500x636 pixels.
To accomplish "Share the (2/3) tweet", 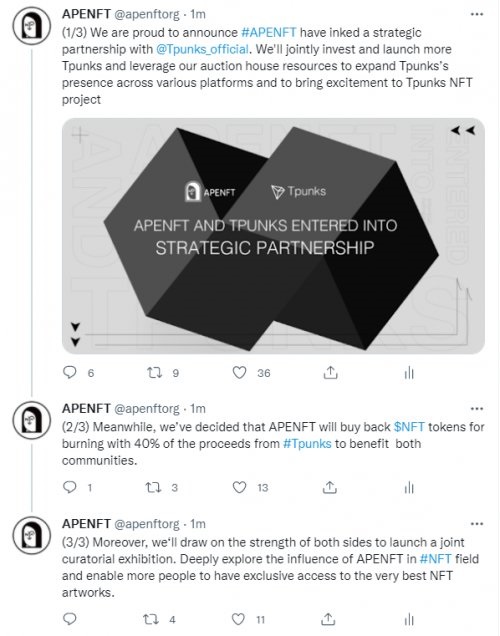I will (330, 487).
